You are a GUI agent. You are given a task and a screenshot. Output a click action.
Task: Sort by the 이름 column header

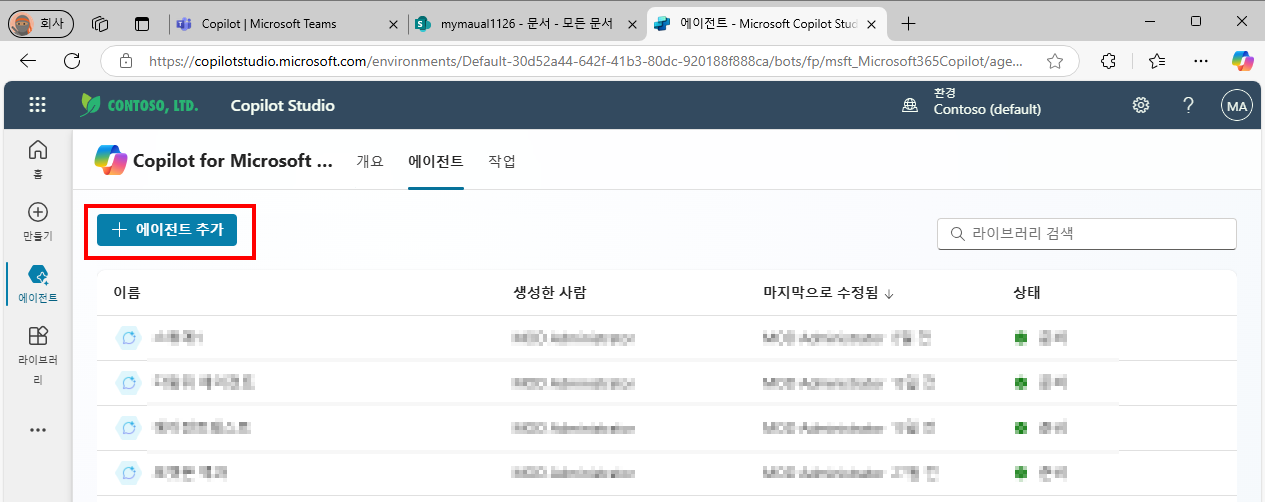tap(127, 293)
